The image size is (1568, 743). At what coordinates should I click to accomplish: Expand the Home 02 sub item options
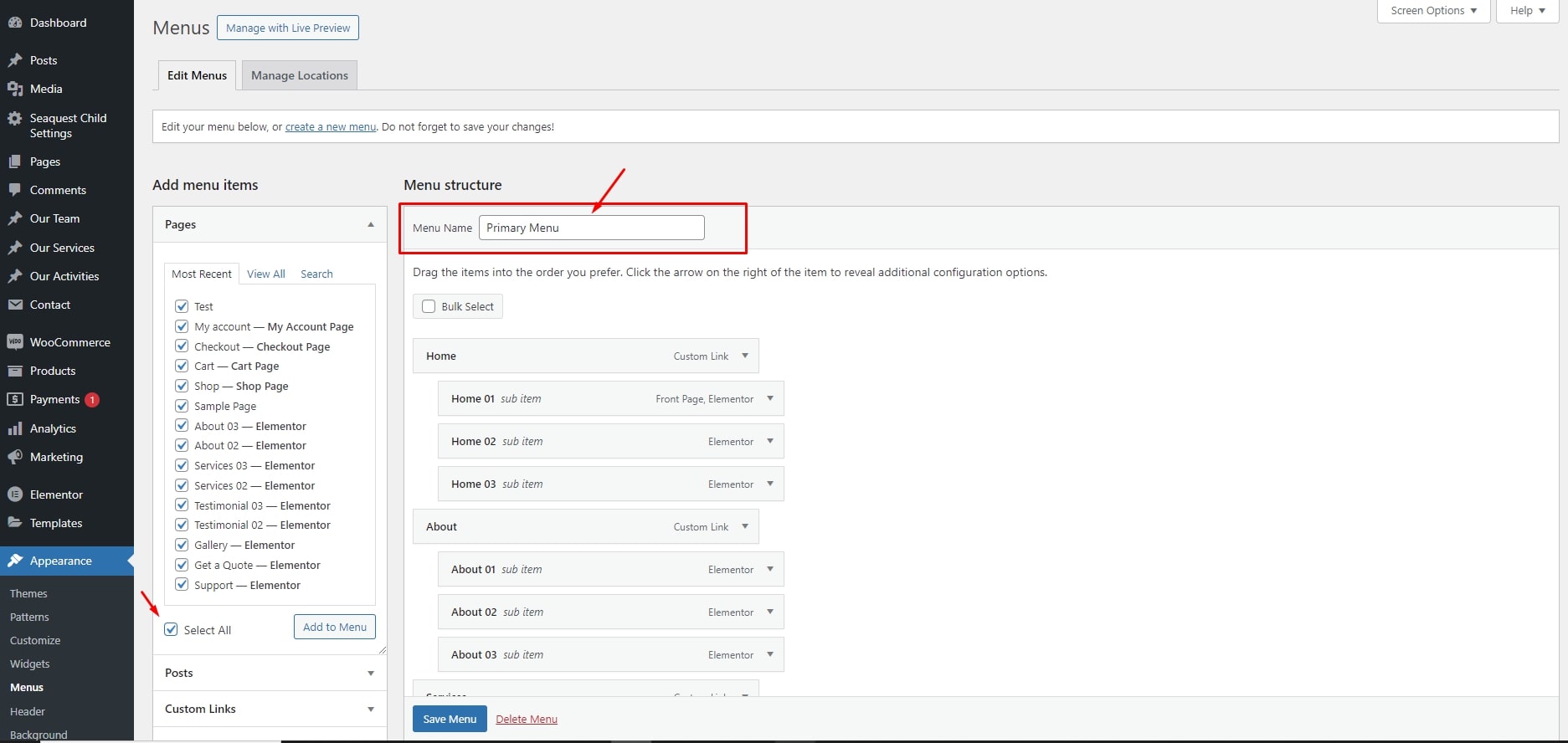[x=770, y=441]
